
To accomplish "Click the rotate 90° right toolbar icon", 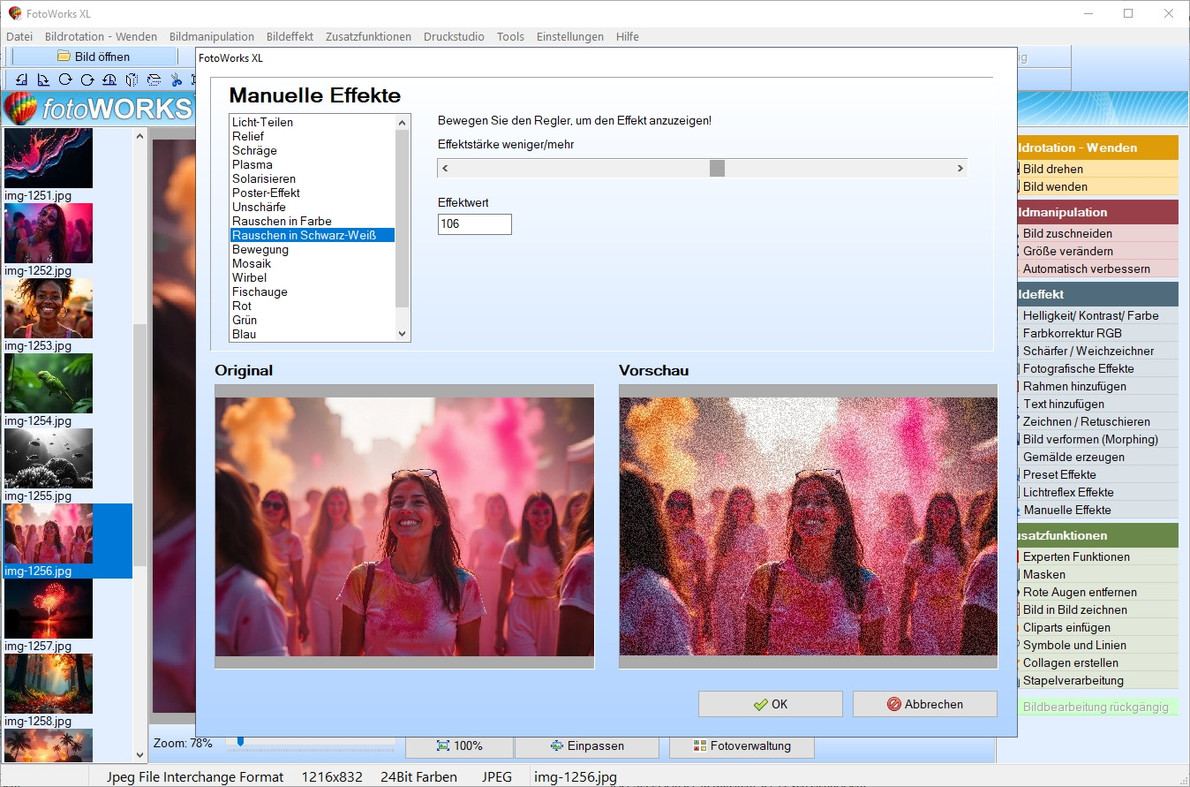I will tap(43, 80).
